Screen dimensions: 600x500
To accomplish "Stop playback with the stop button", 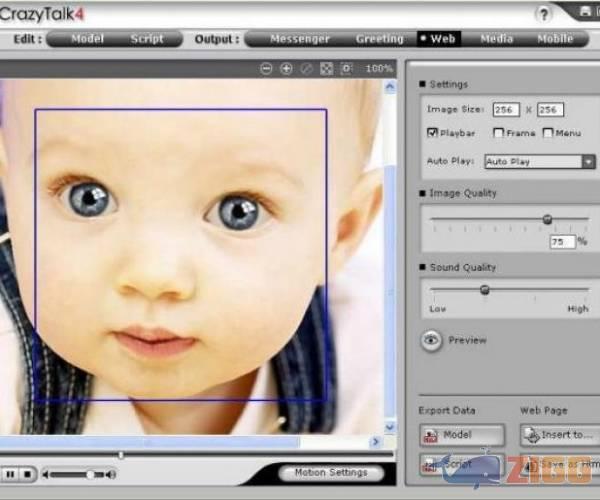I will pyautogui.click(x=28, y=474).
